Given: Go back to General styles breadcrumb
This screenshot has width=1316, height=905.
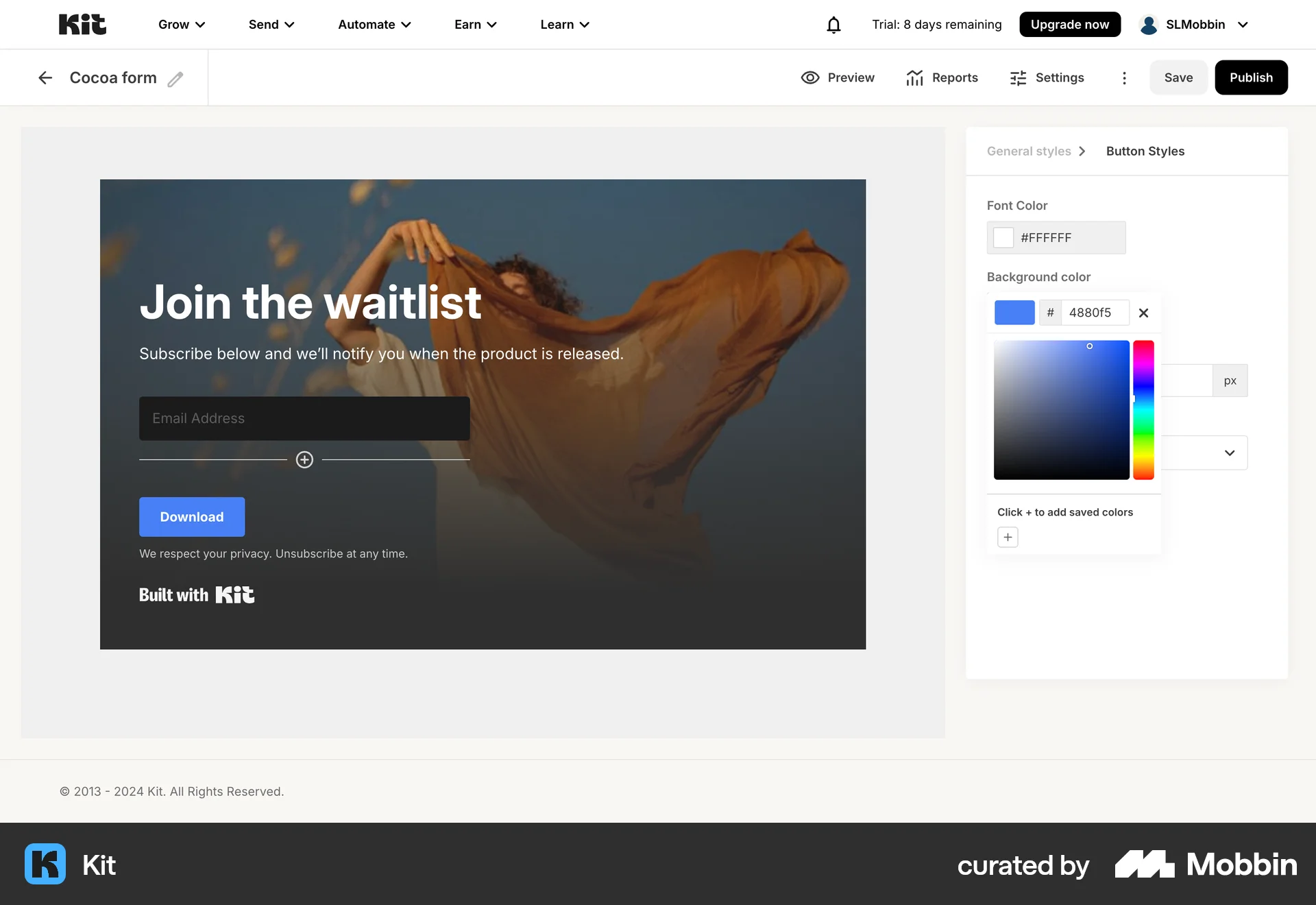Looking at the screenshot, I should click(x=1028, y=151).
